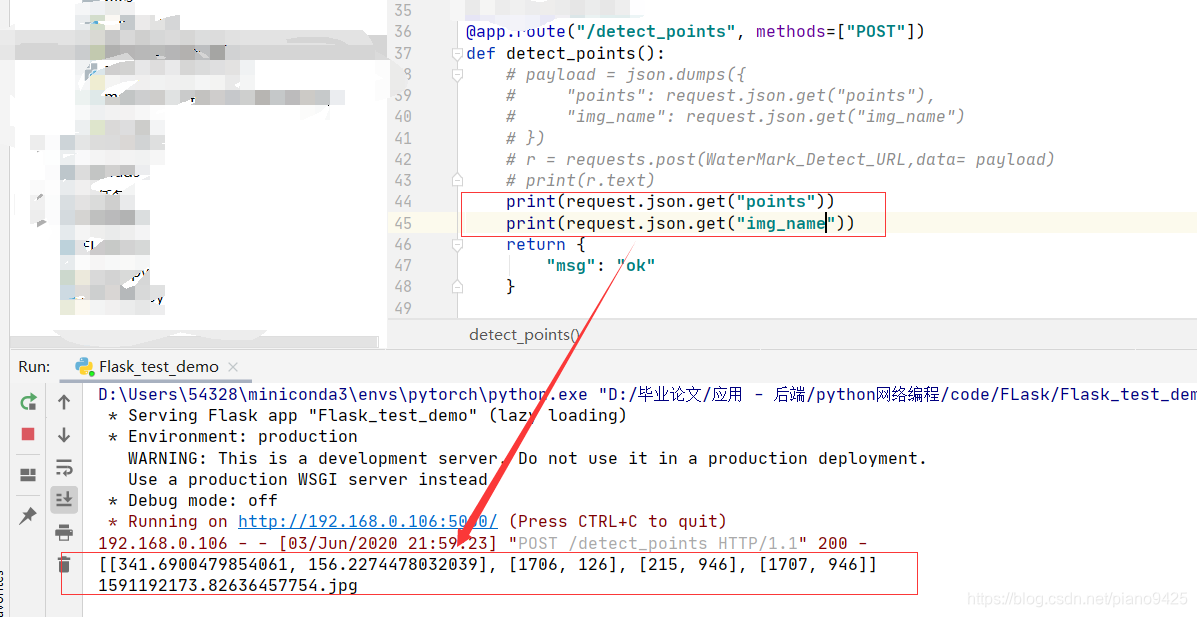Click the 'Serving Flask app' console line
Viewport: 1197px width, 617px height.
(x=366, y=415)
